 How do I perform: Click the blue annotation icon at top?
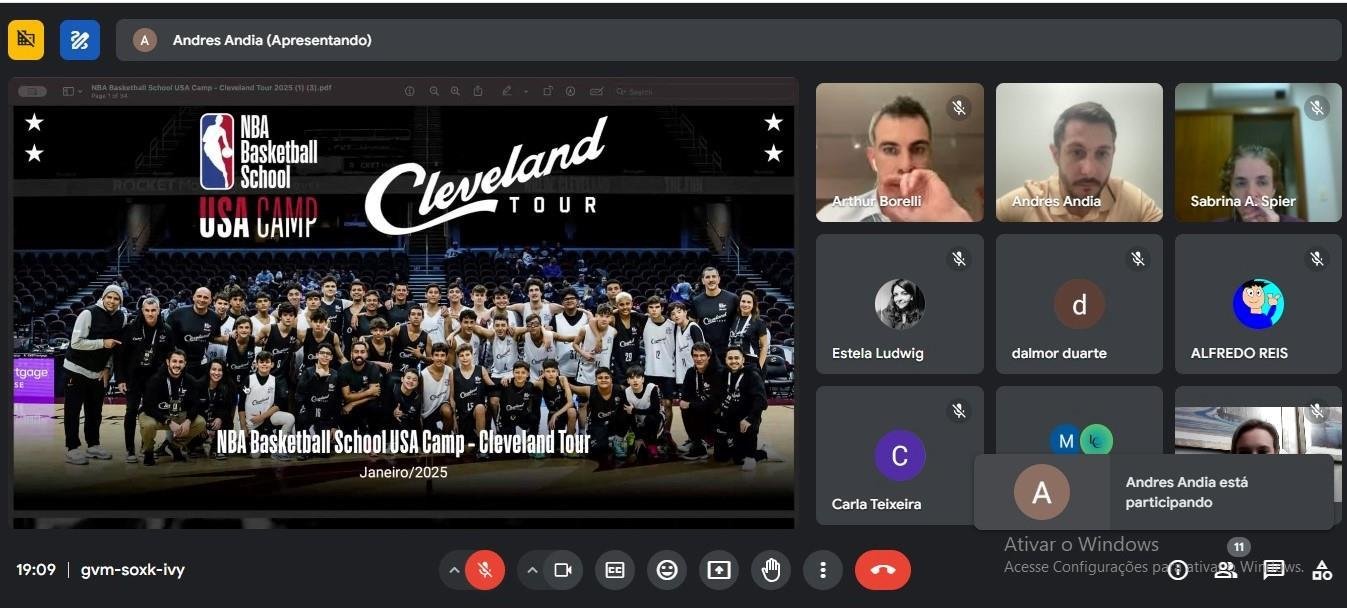tap(80, 40)
